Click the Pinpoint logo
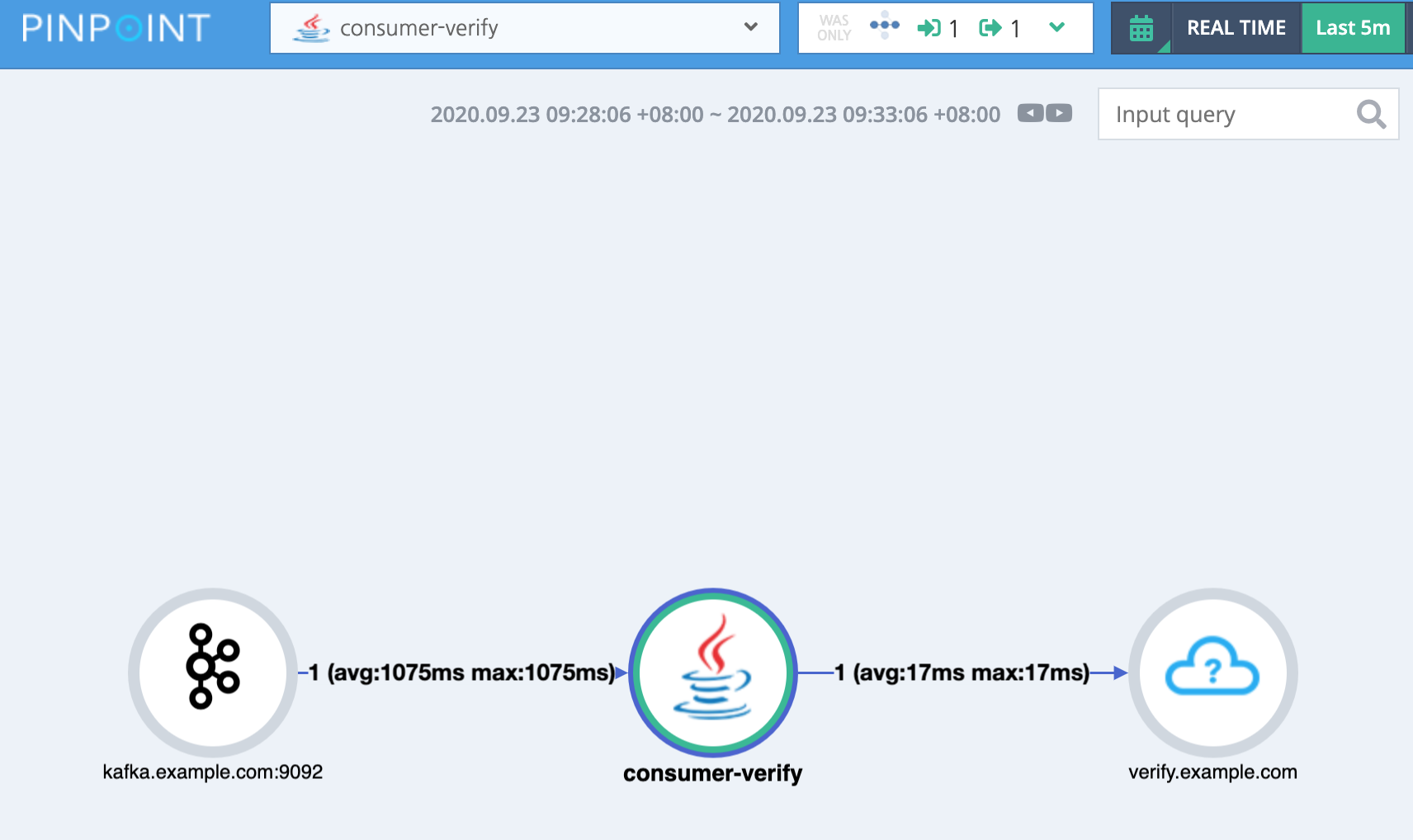The image size is (1413, 840). point(116,28)
